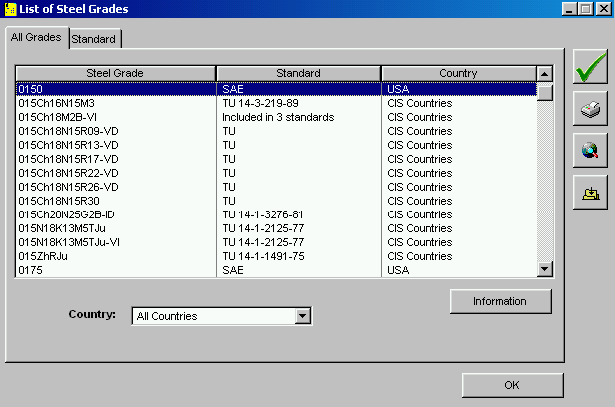Click the globe with magnifier search icon
The image size is (615, 407).
coord(590,150)
